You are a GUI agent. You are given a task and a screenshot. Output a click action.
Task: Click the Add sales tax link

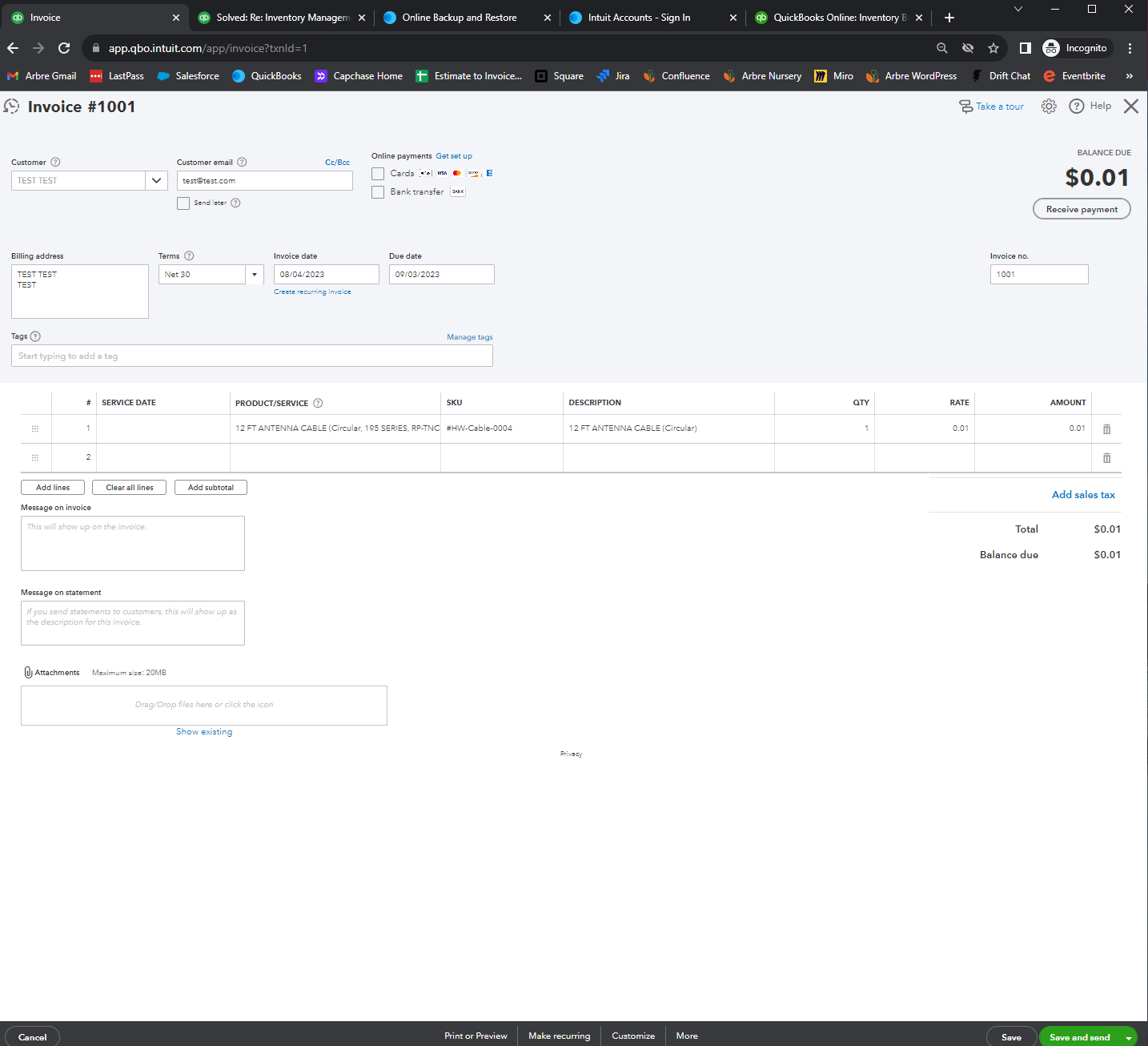[1082, 494]
